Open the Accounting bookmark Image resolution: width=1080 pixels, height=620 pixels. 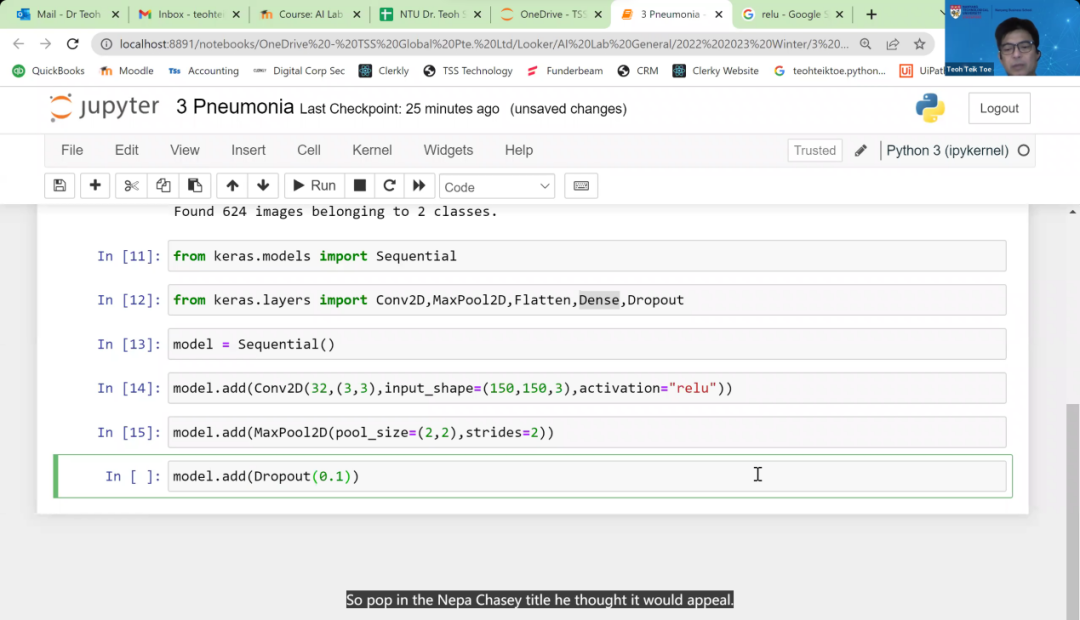click(204, 71)
